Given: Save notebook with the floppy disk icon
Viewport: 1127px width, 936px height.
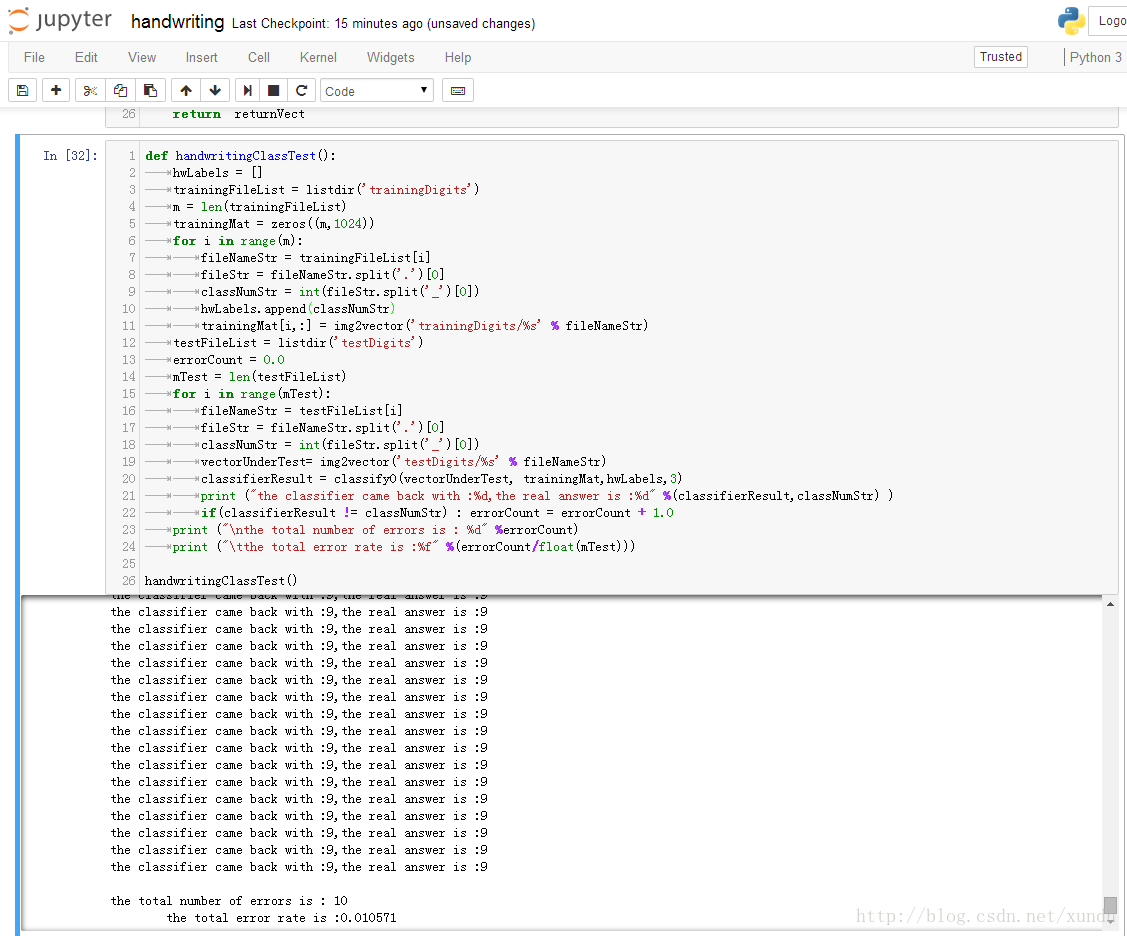Looking at the screenshot, I should (x=22, y=91).
